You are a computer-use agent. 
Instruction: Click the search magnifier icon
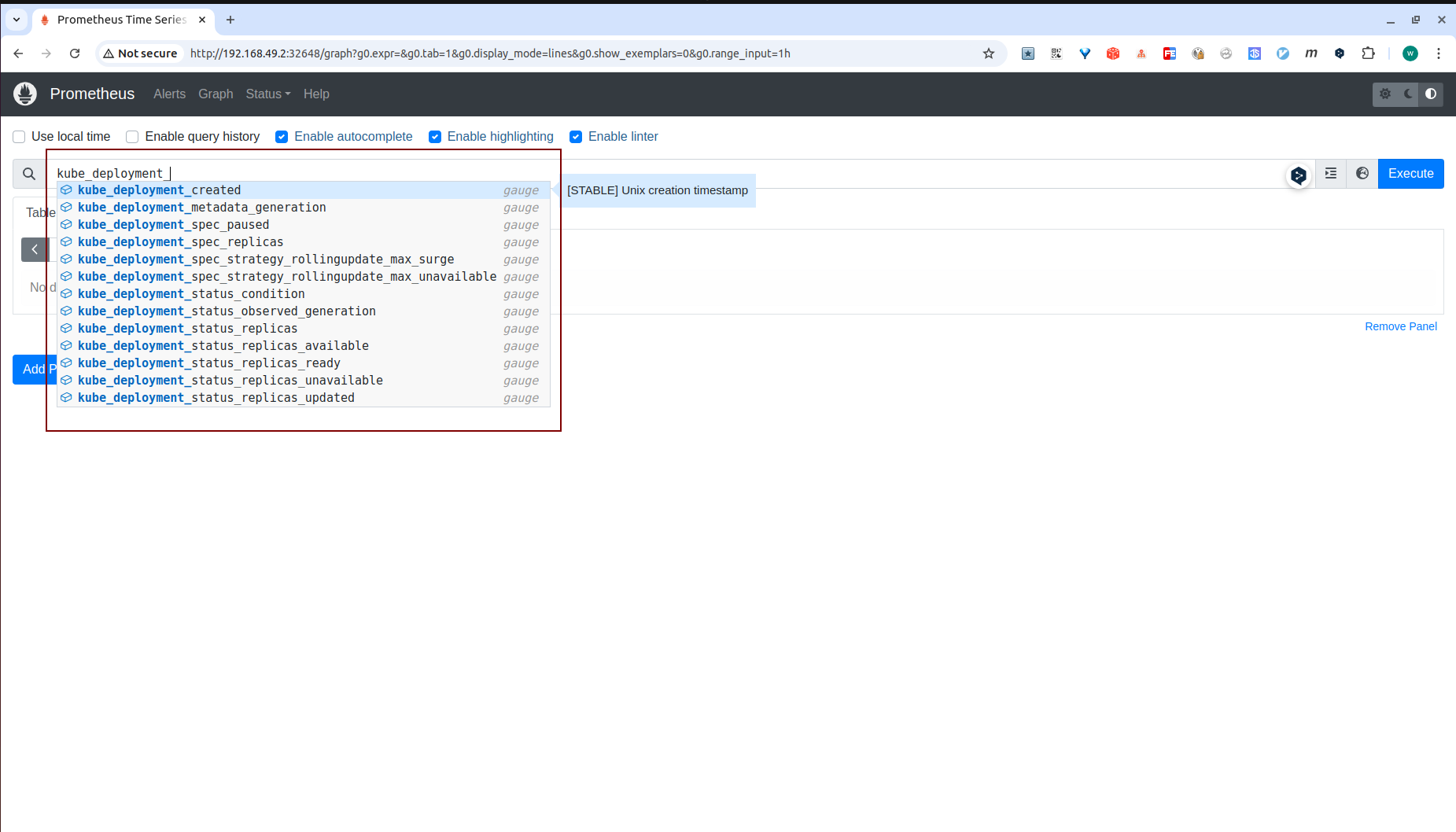29,174
